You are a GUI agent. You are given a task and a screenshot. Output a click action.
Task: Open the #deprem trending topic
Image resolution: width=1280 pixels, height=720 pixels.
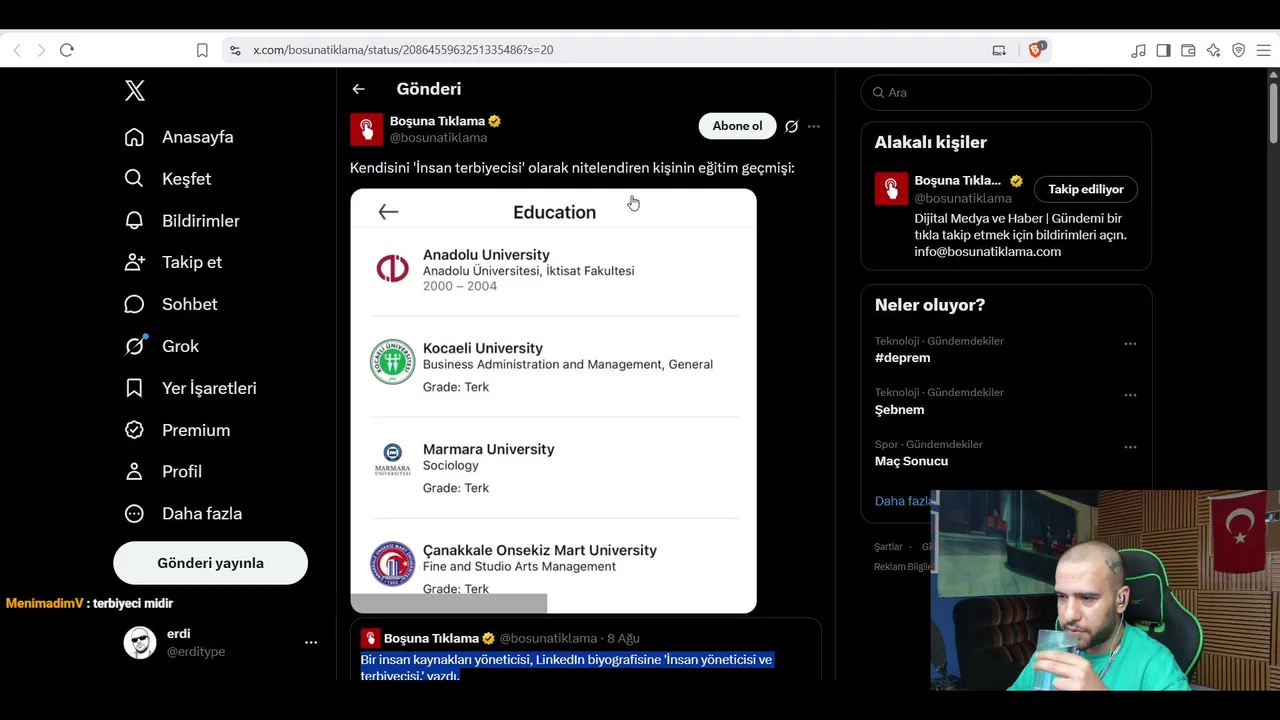902,358
